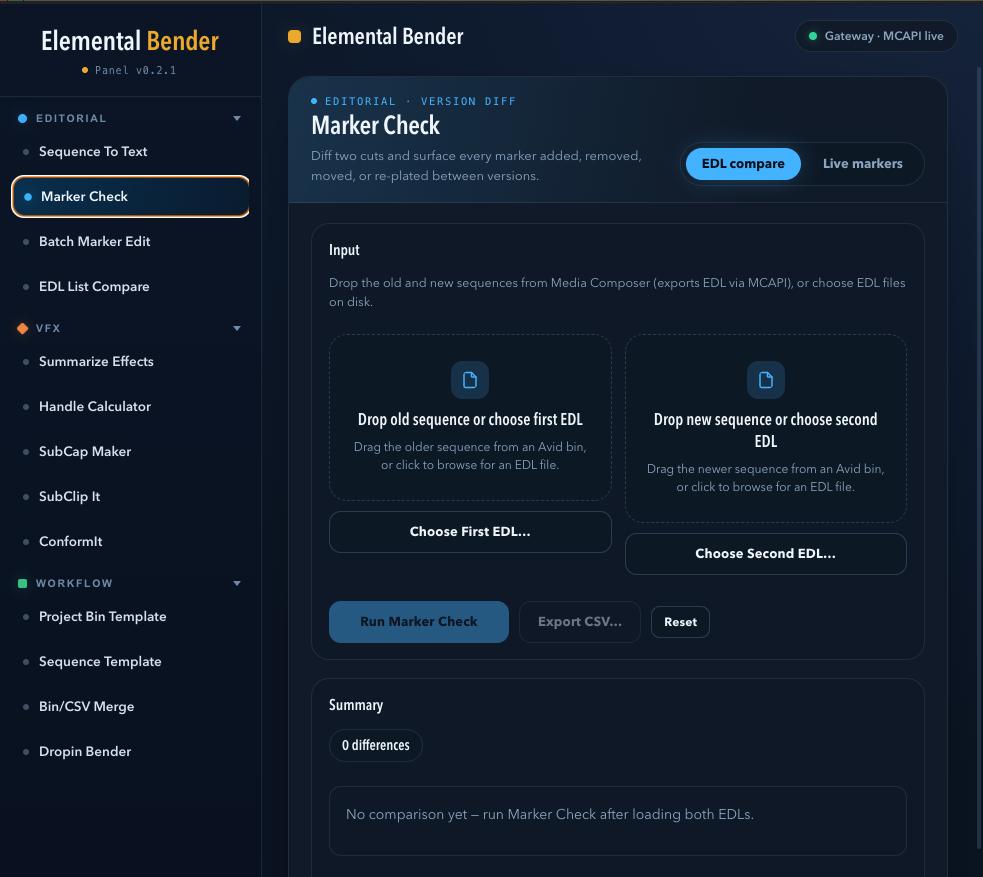Open SubClip It tool
This screenshot has width=983, height=877.
[x=130, y=496]
